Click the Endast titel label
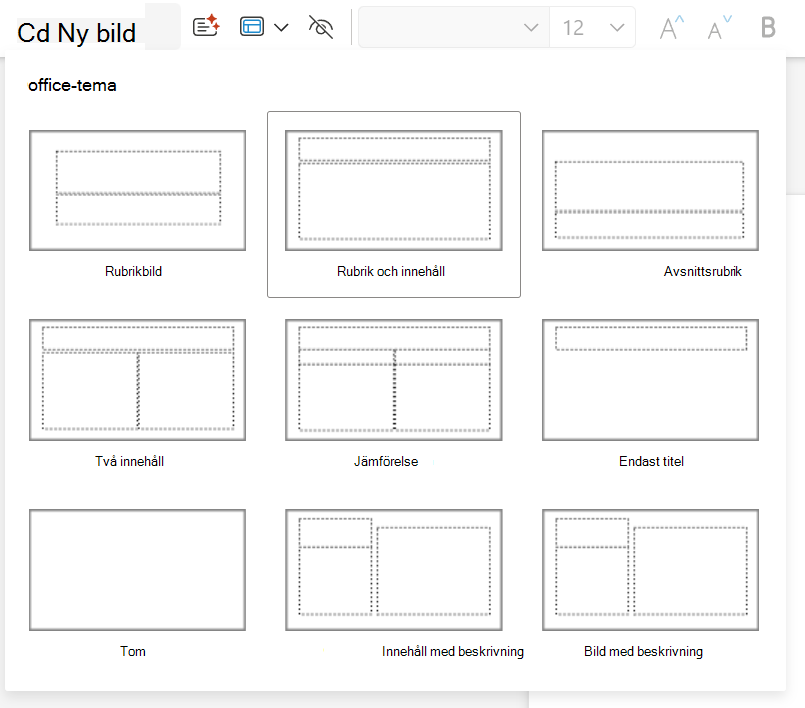Screen dimensions: 805x708 [x=651, y=461]
